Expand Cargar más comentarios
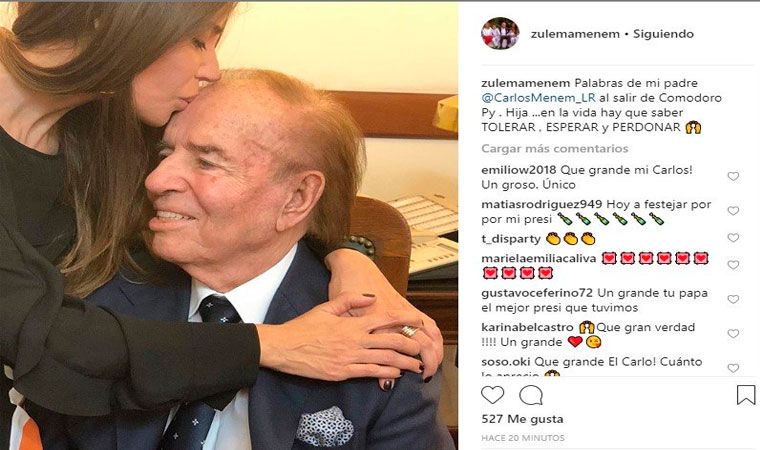Screen dimensions: 760x450 point(554,148)
